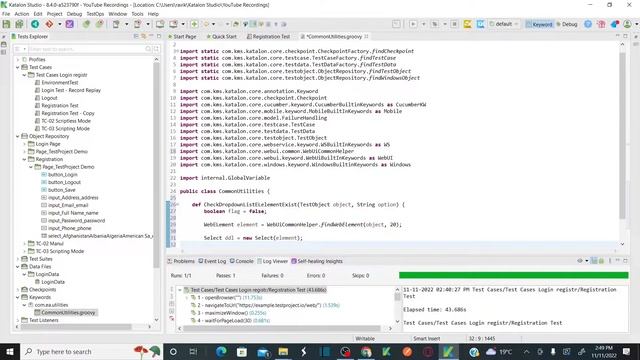The height and width of the screenshot is (360, 640).
Task: Switch to the Registration Test tab
Action: click(269, 36)
